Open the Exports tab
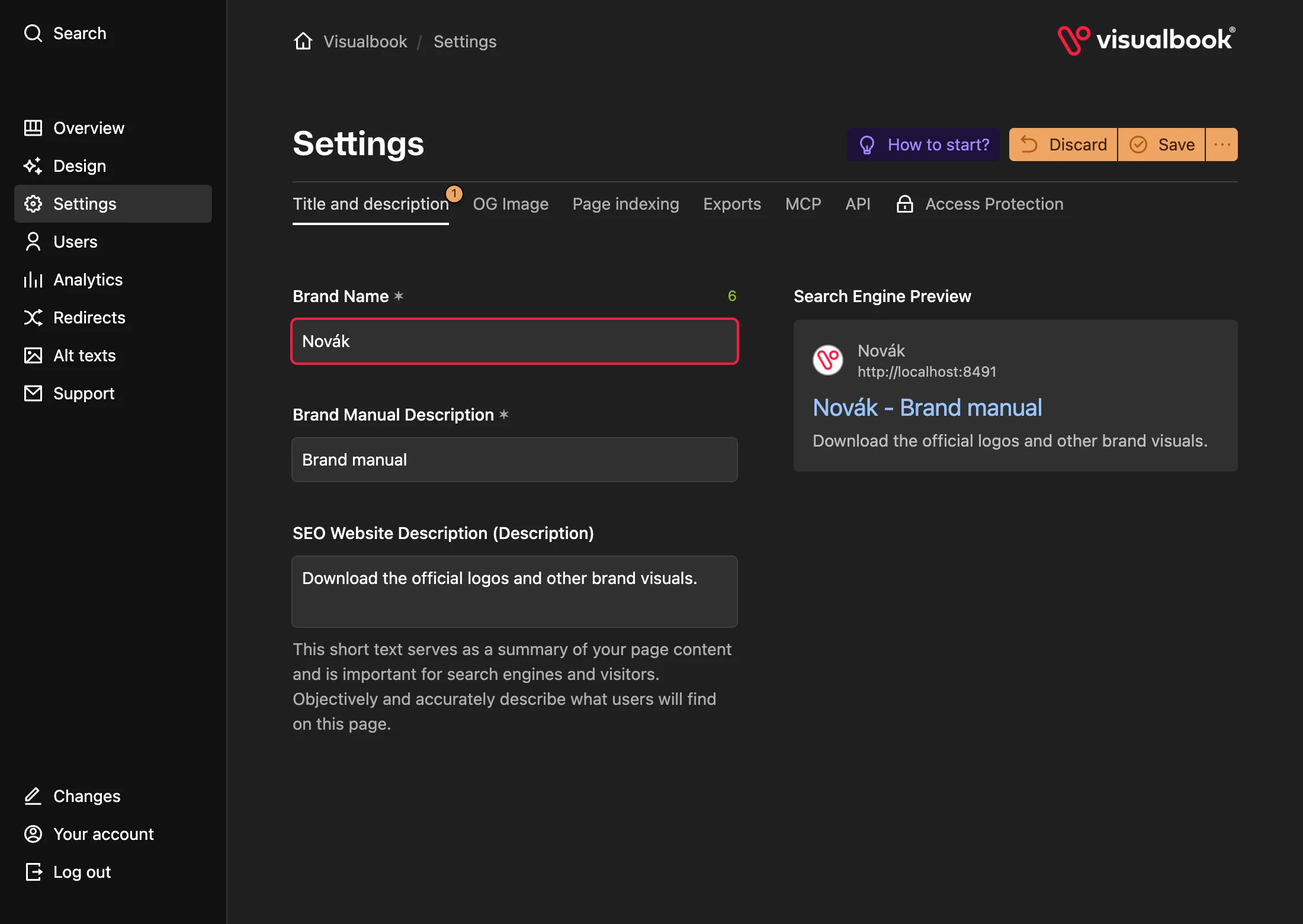 tap(732, 204)
